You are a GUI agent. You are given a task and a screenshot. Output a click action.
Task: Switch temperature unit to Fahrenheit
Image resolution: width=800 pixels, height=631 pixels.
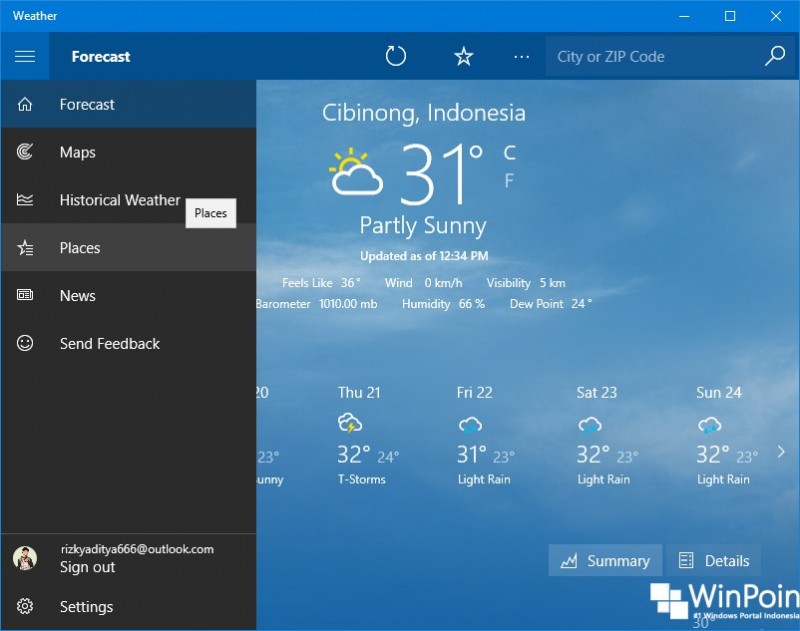(509, 181)
